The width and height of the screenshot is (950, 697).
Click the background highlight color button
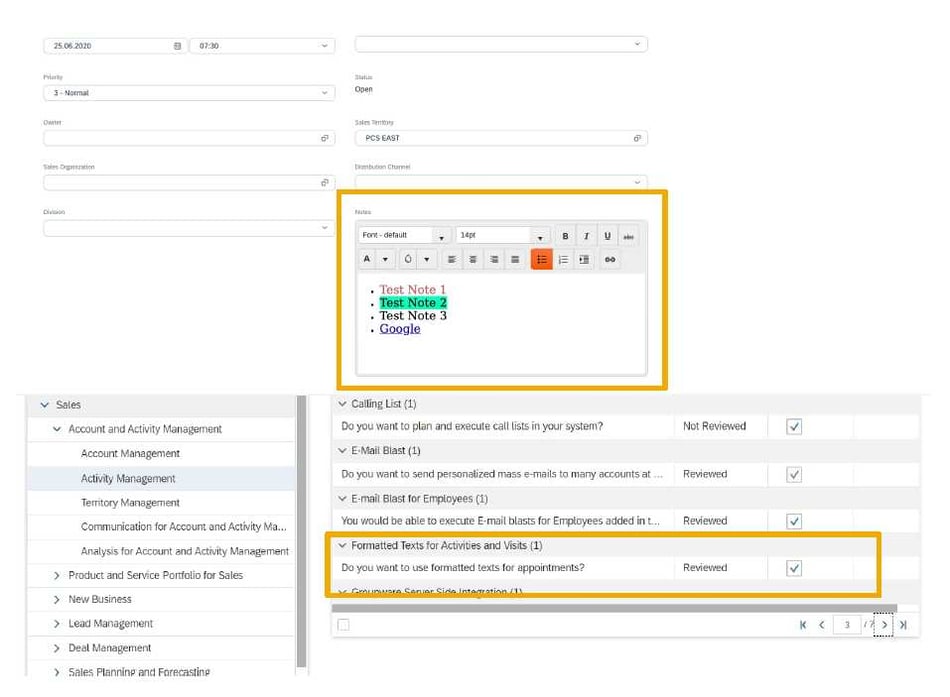tap(408, 259)
